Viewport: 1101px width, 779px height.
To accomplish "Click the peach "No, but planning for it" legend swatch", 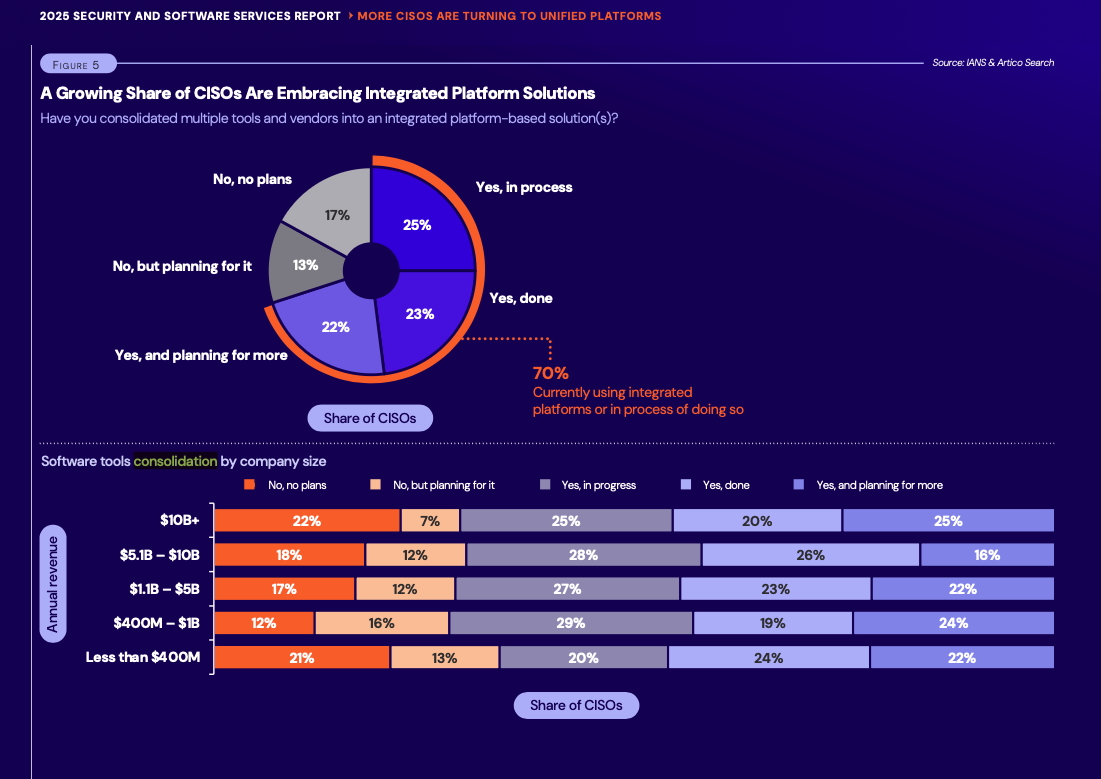I will (x=375, y=485).
